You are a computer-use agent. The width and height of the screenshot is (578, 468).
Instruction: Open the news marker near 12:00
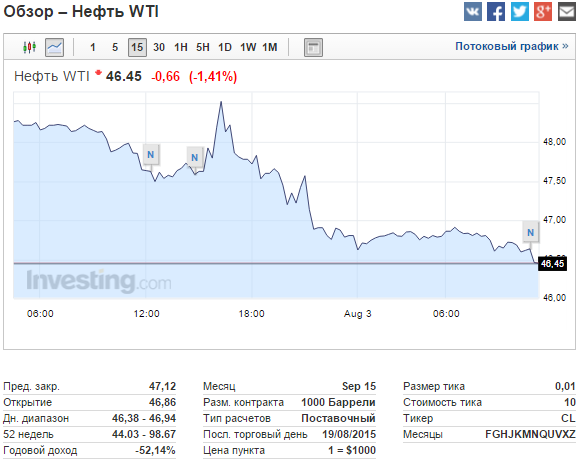click(151, 154)
